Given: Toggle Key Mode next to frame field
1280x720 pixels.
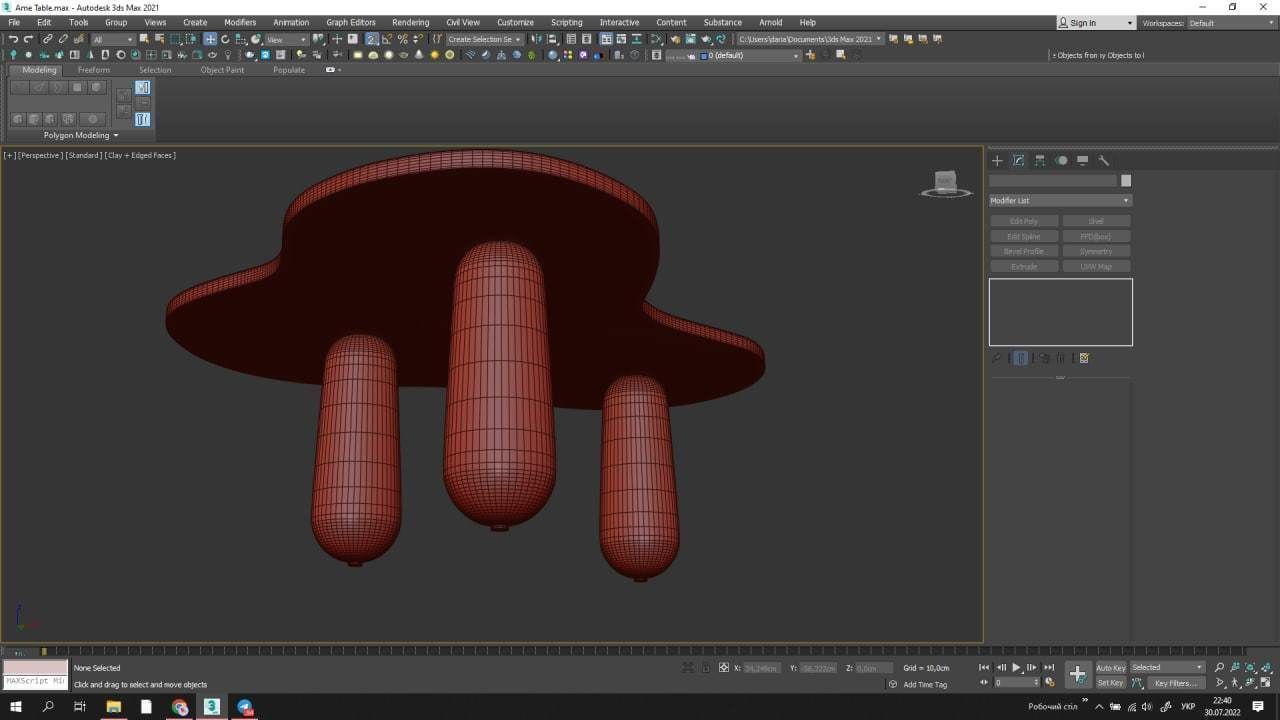Looking at the screenshot, I should pos(986,682).
